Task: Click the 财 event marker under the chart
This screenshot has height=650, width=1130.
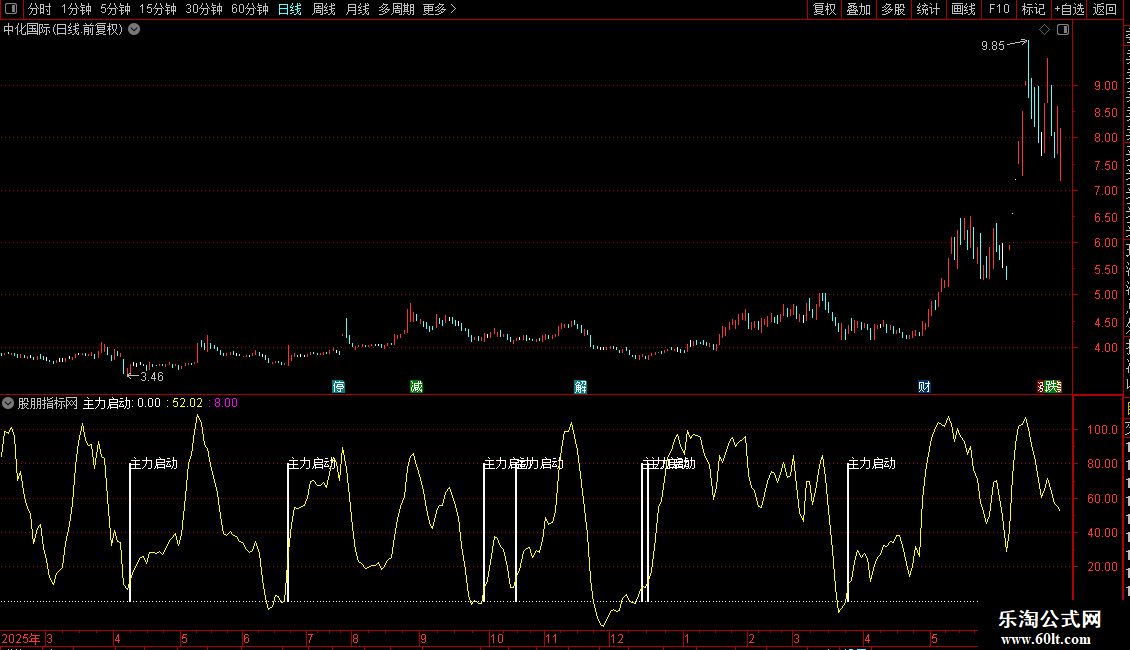Action: click(x=925, y=387)
